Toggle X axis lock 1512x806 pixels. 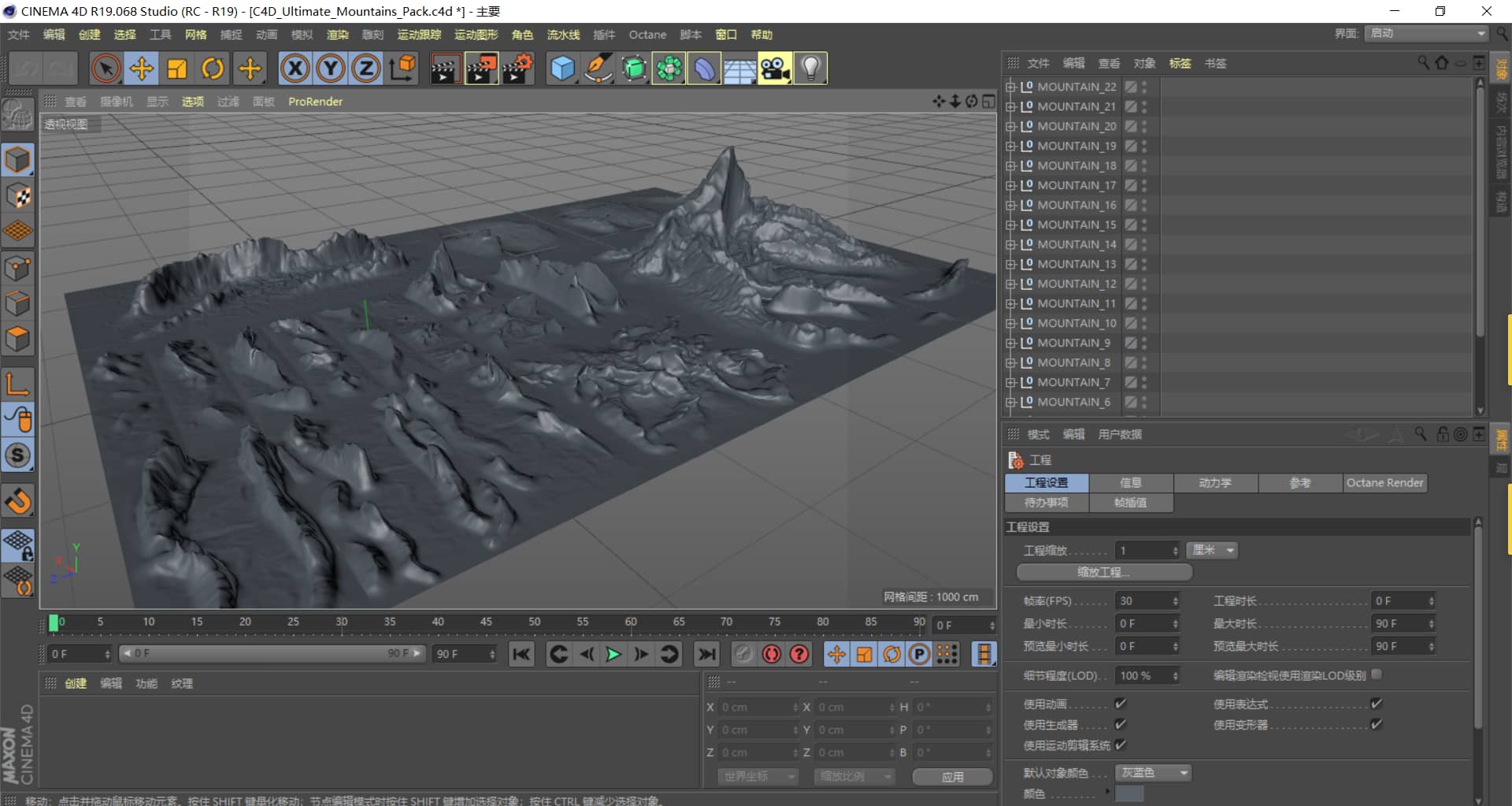point(295,69)
